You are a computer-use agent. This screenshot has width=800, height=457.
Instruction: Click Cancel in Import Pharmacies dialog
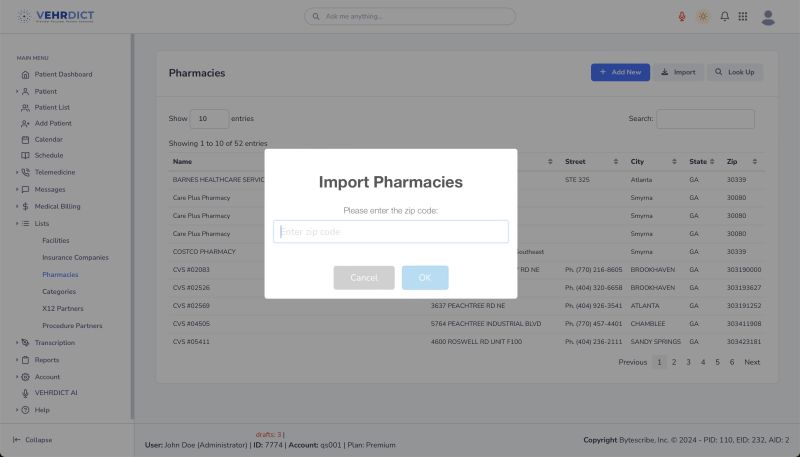click(x=364, y=277)
